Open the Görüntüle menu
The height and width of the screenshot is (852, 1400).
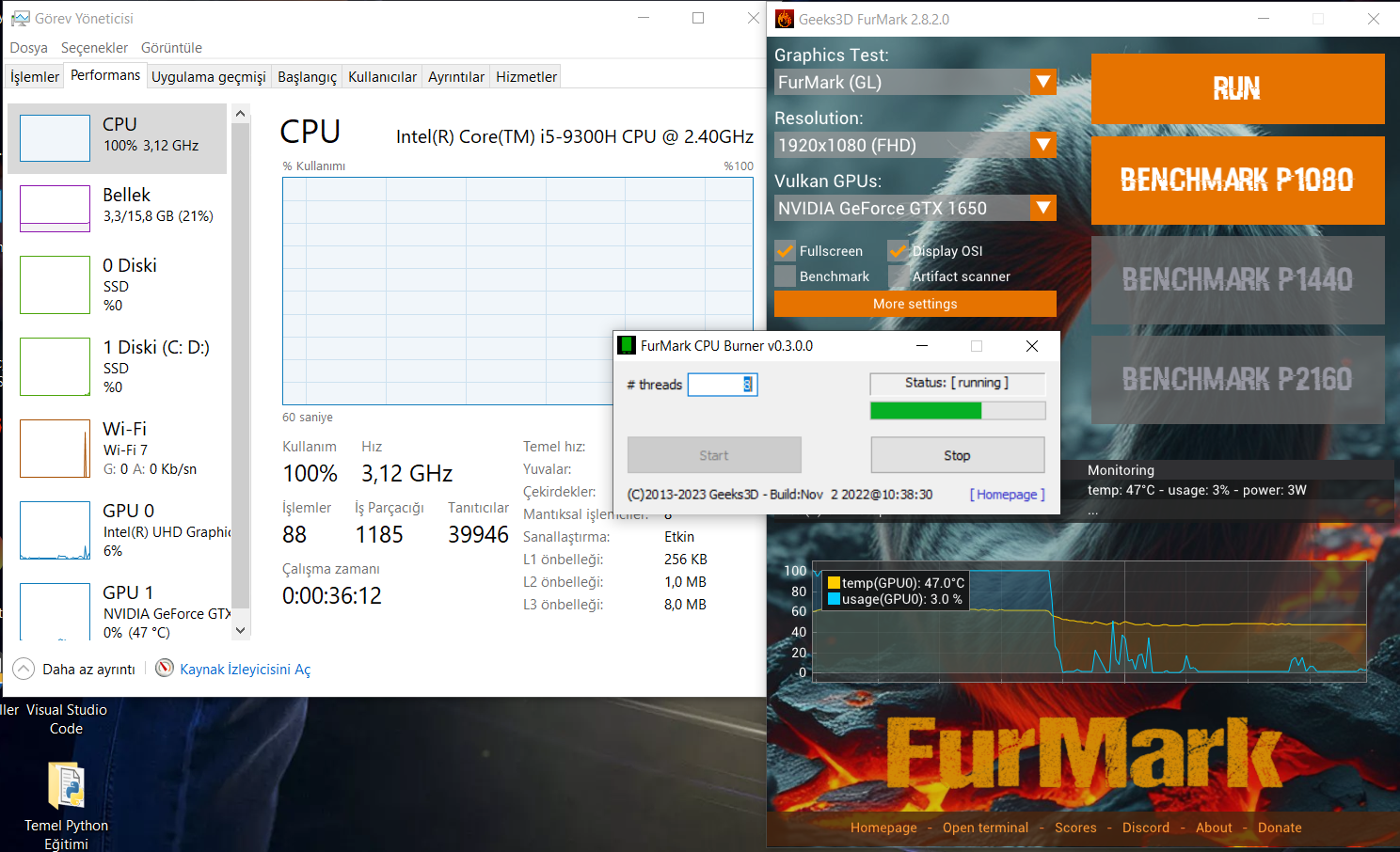pyautogui.click(x=171, y=48)
